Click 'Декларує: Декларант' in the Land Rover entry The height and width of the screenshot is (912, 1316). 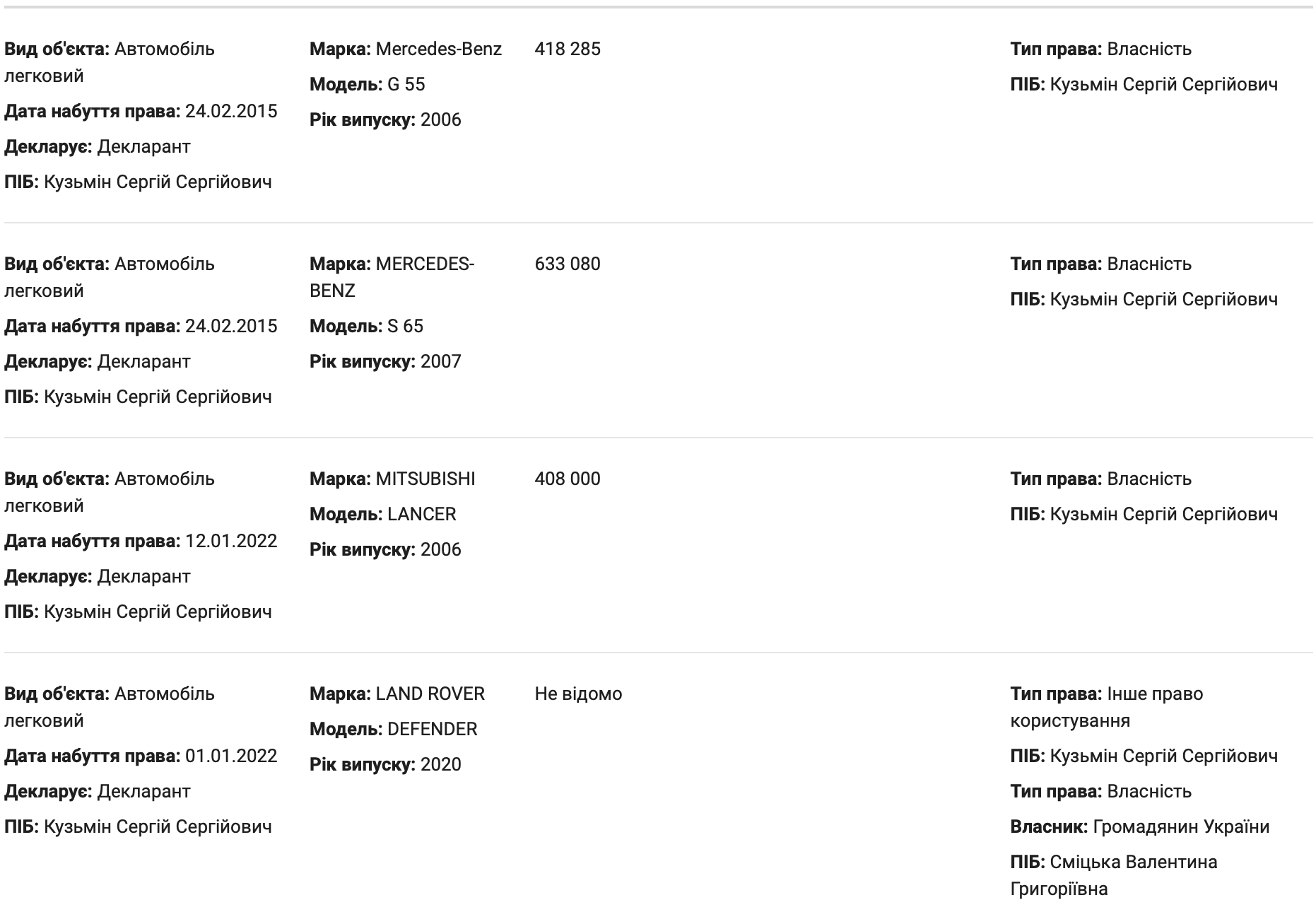98,791
